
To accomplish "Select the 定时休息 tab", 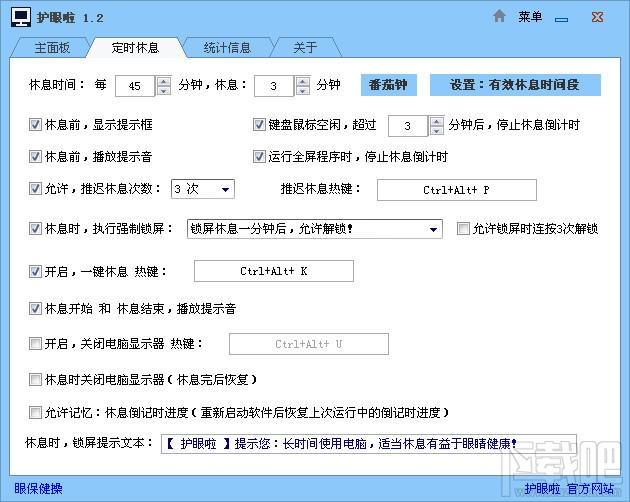I will point(135,47).
